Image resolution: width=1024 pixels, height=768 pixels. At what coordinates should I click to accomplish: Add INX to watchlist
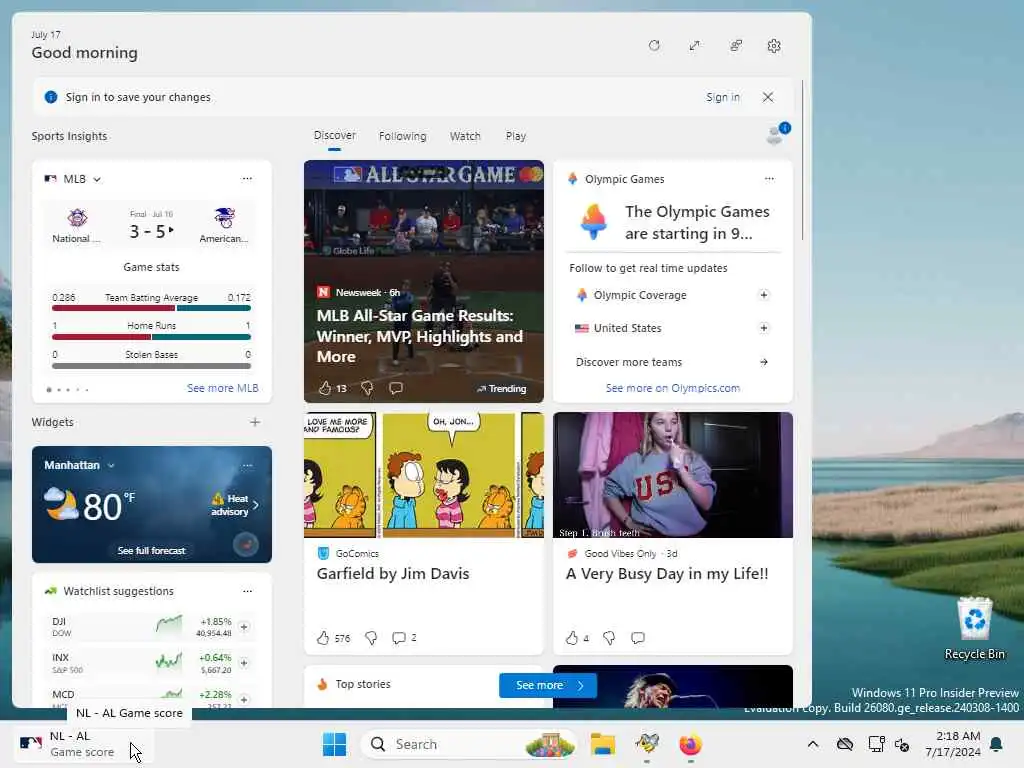coord(244,663)
